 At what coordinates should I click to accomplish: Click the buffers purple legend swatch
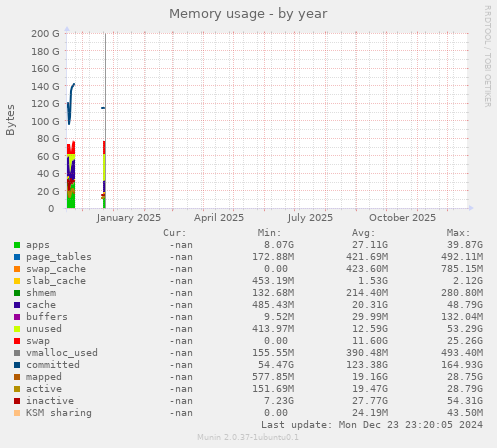click(17, 317)
